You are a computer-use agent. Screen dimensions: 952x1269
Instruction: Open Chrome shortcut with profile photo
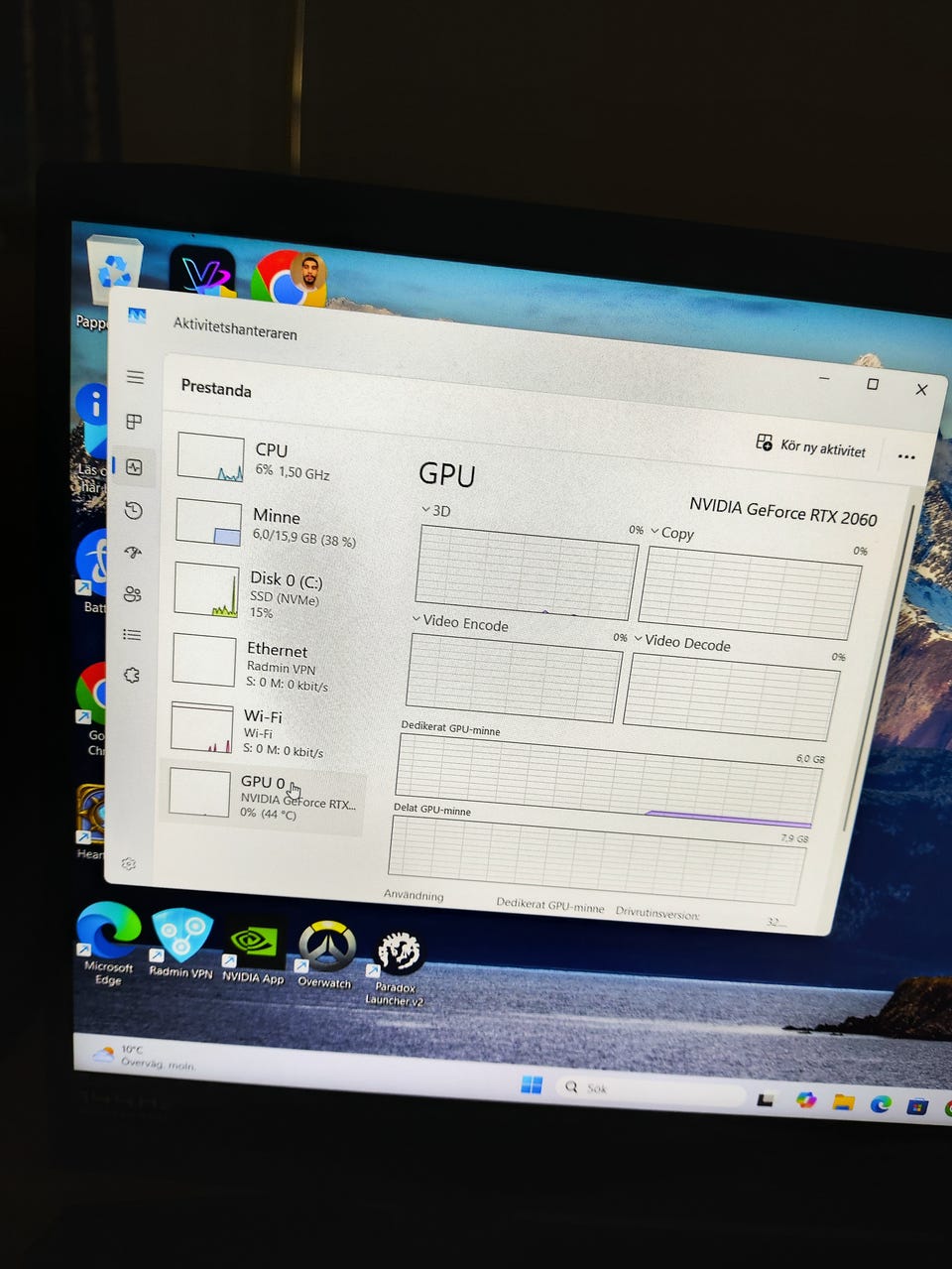tap(289, 278)
